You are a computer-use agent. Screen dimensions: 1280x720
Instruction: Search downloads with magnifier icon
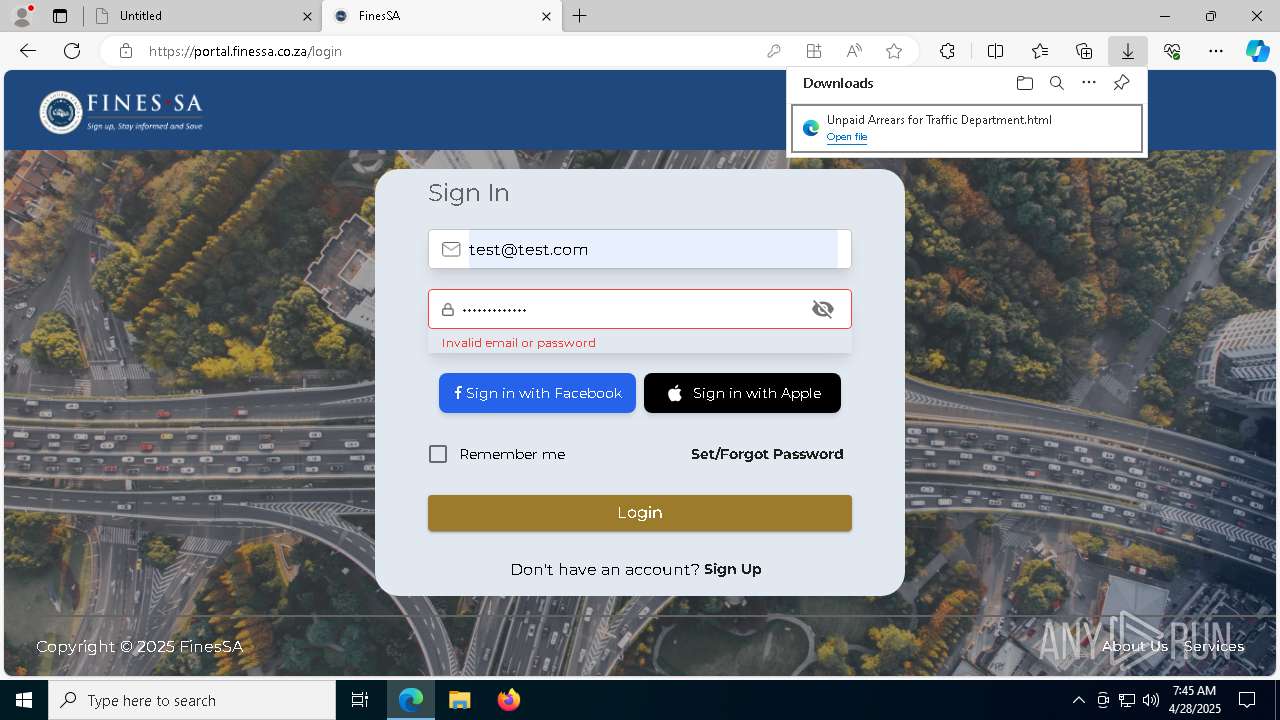(x=1056, y=83)
